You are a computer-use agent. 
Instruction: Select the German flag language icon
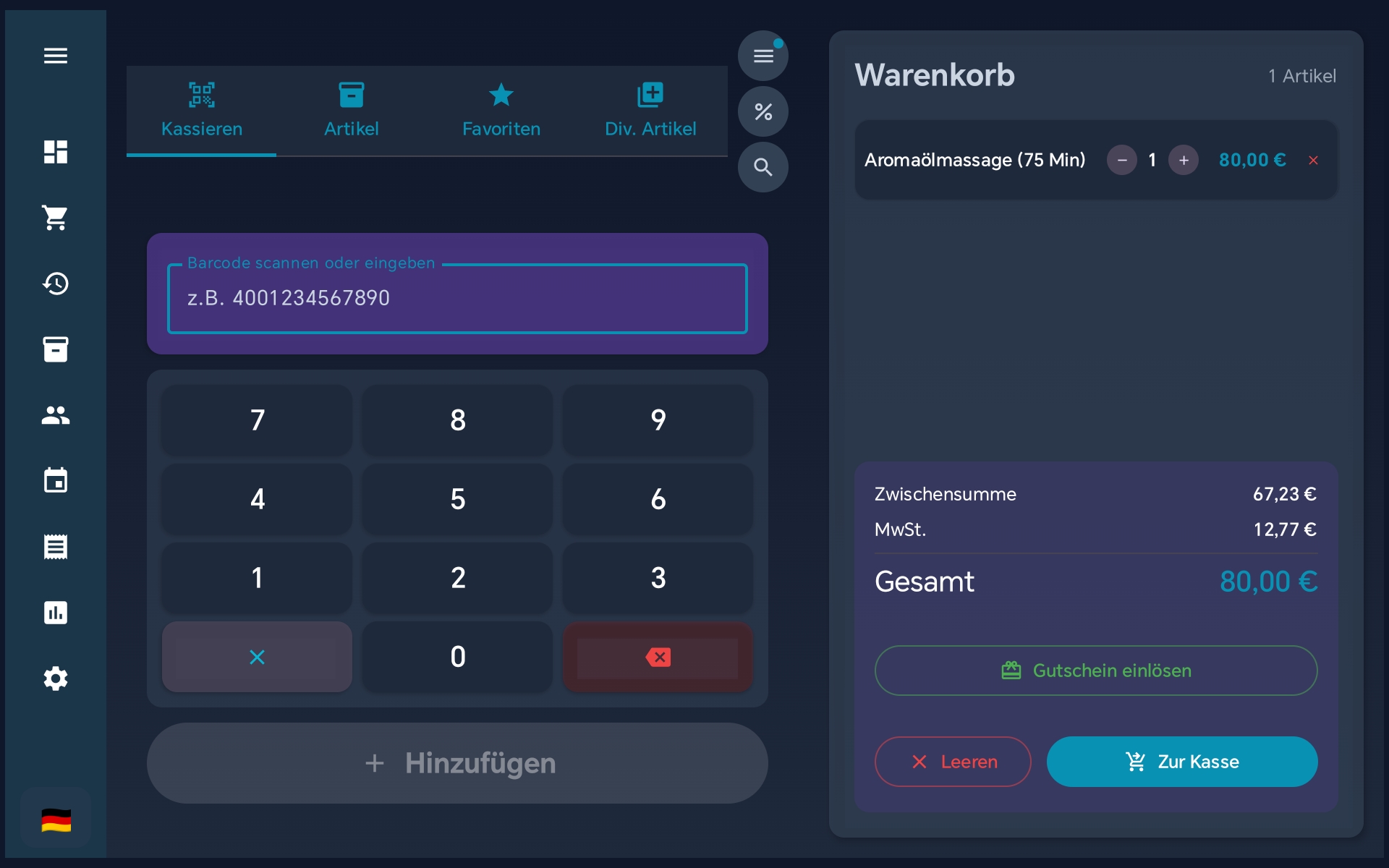[56, 818]
